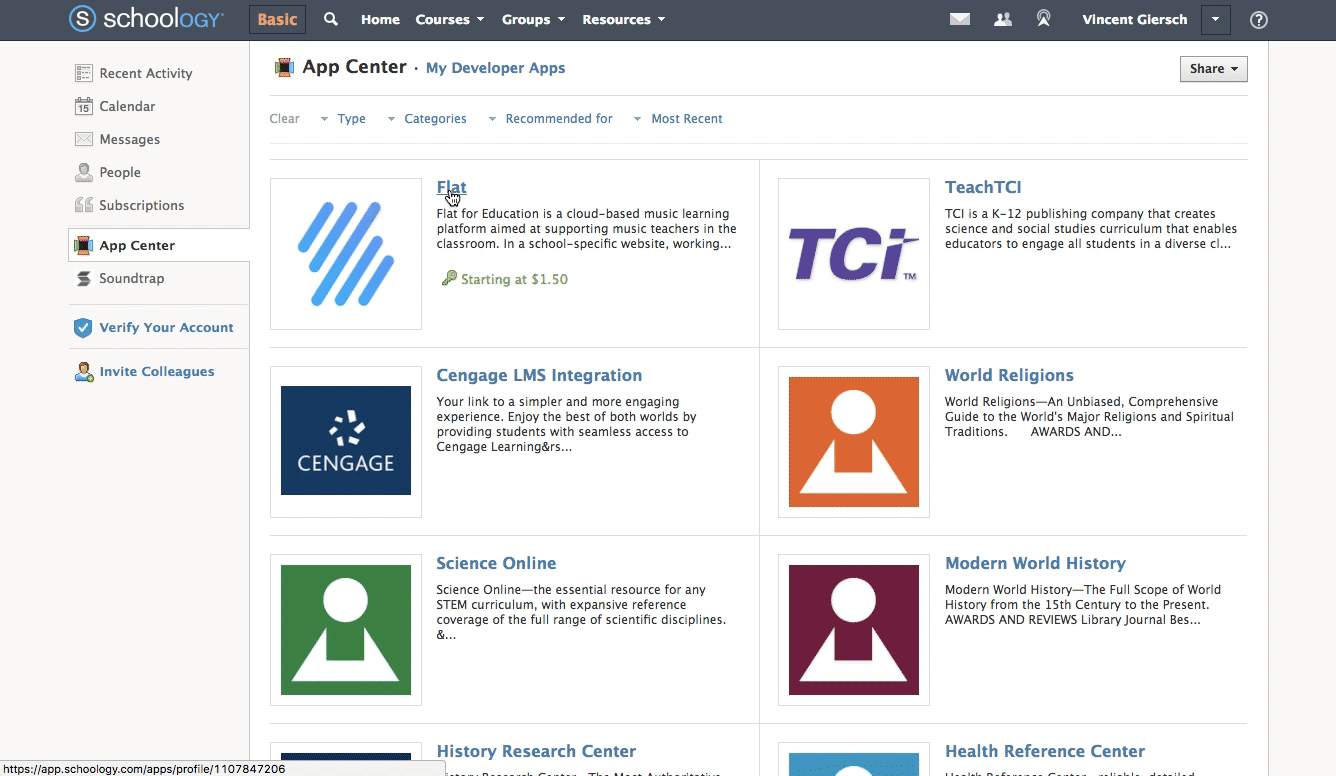Expand the Groups dropdown menu

(534, 19)
